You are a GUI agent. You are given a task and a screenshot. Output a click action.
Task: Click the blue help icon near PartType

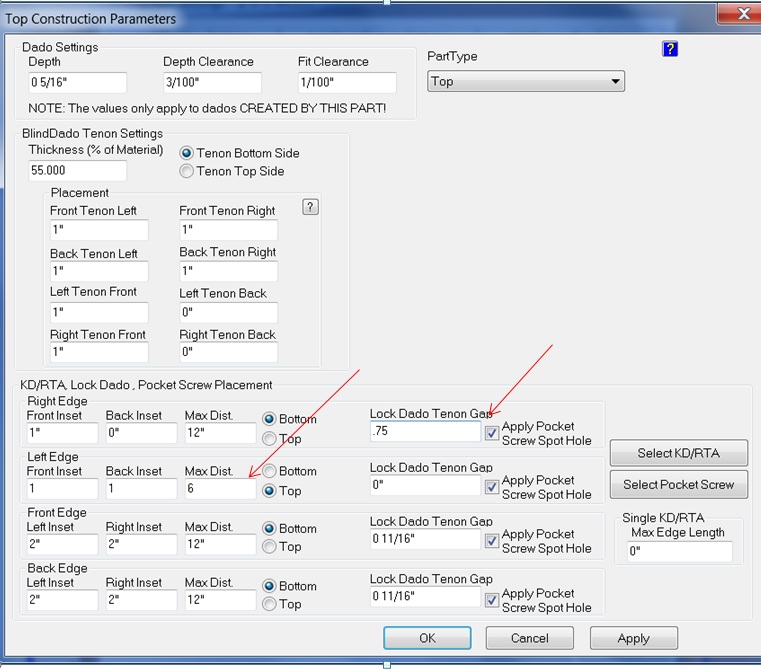(x=670, y=49)
